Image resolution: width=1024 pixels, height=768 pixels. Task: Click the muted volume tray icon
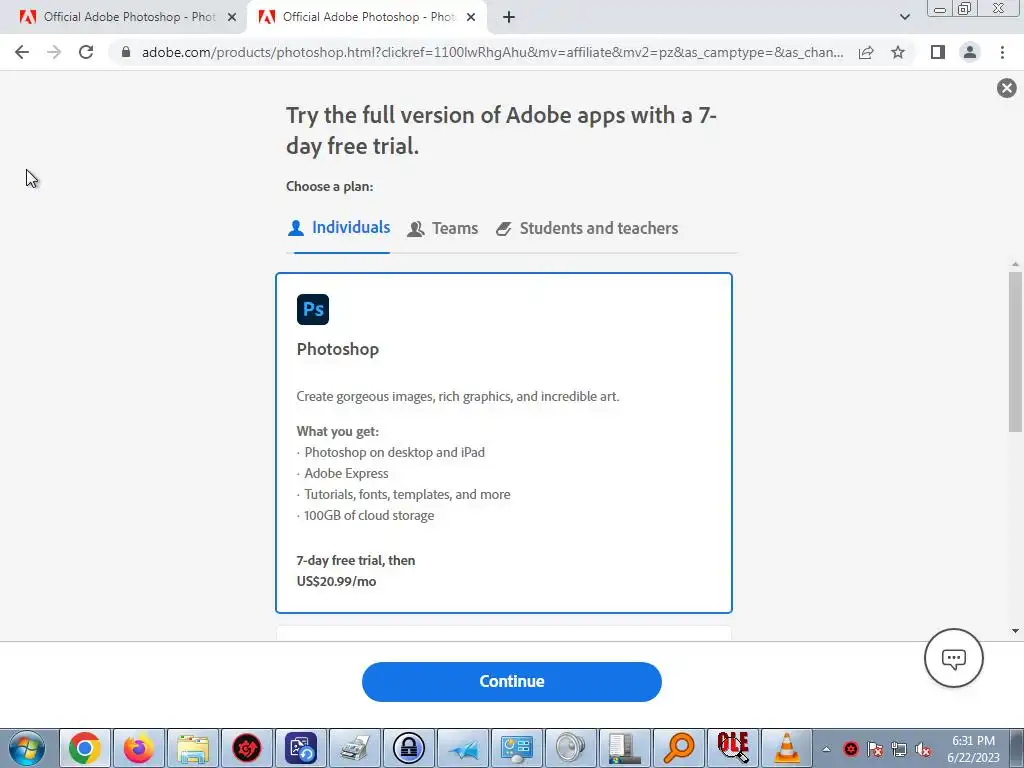(x=923, y=749)
